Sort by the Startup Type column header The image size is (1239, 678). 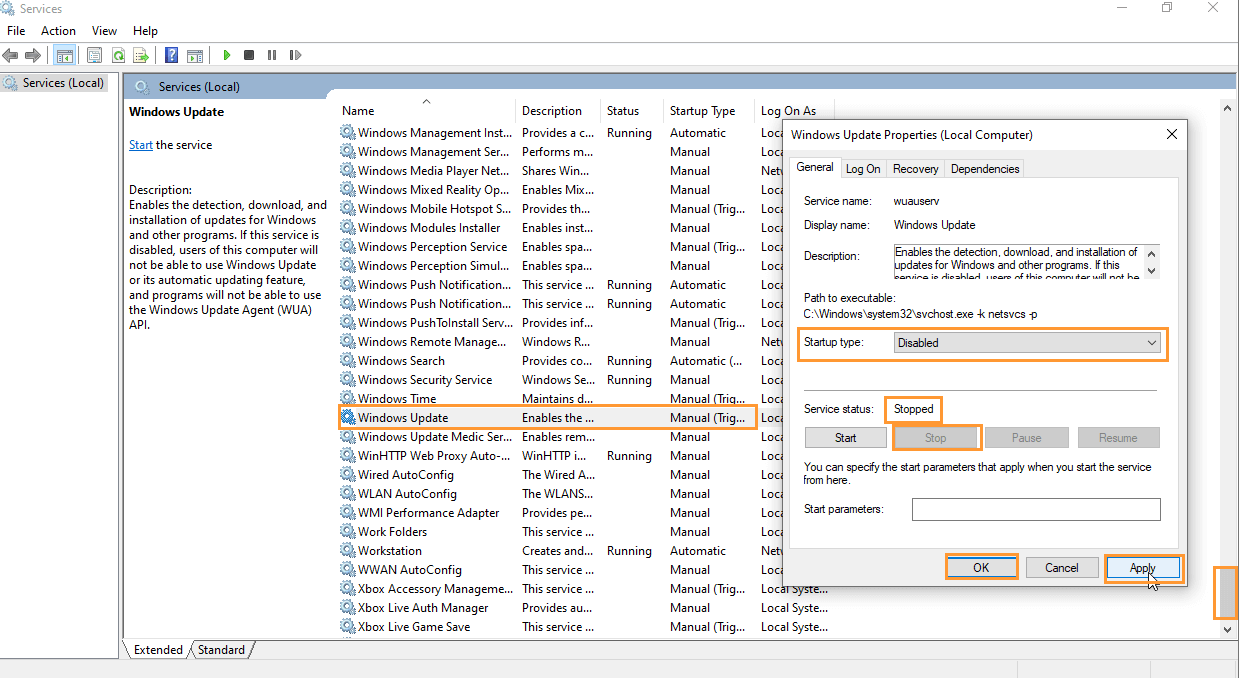(x=709, y=111)
